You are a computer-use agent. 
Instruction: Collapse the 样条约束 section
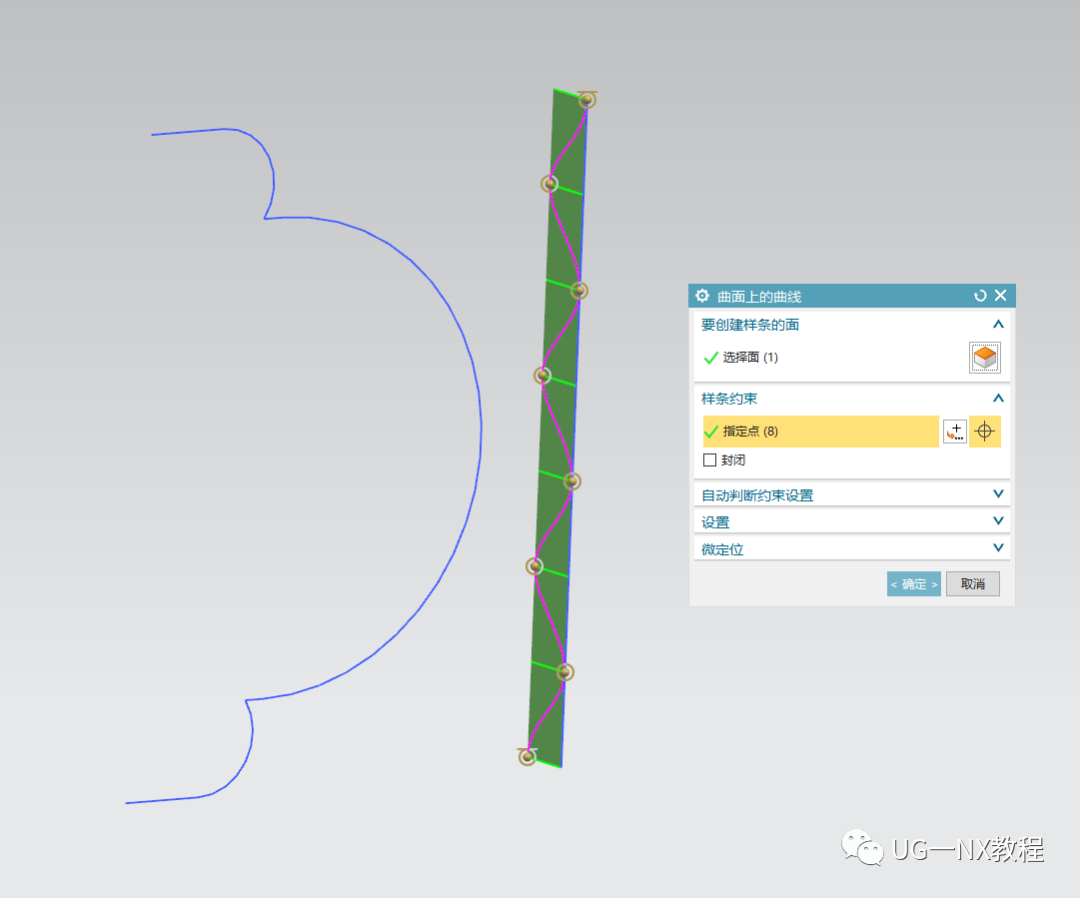pos(998,399)
